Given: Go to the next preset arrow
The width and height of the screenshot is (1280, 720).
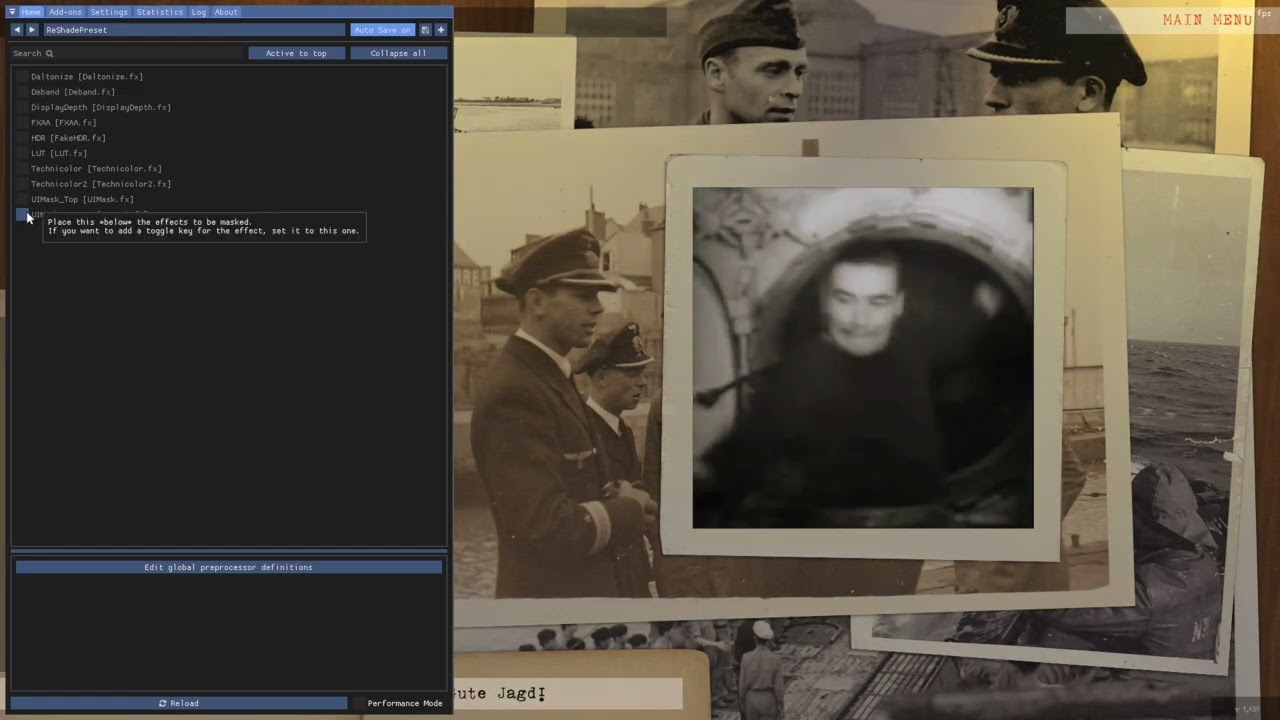Looking at the screenshot, I should (x=32, y=30).
